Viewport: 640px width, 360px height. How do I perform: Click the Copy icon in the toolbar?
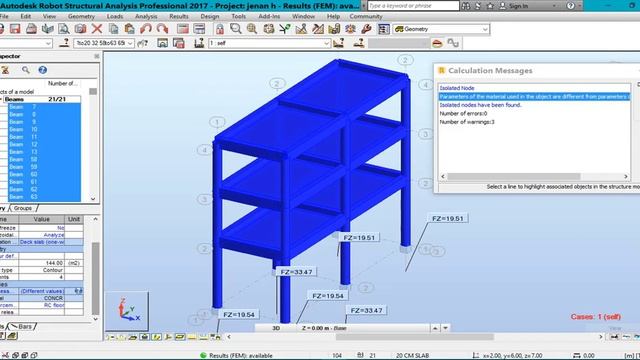[113, 29]
